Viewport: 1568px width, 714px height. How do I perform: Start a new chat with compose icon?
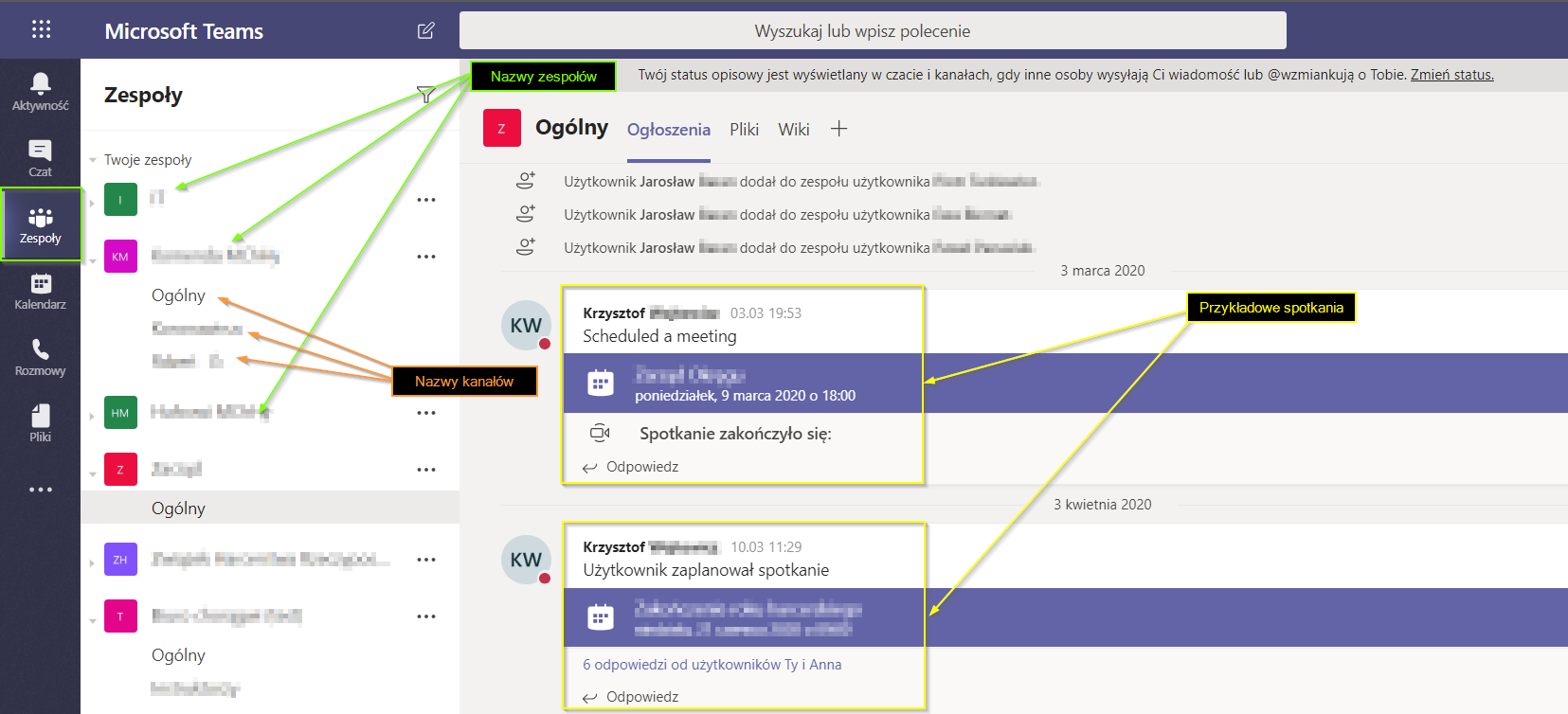pyautogui.click(x=426, y=30)
